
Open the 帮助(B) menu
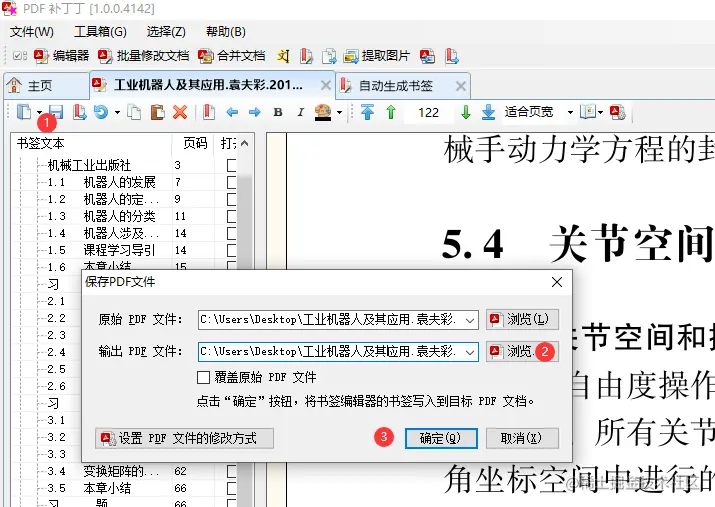[226, 31]
